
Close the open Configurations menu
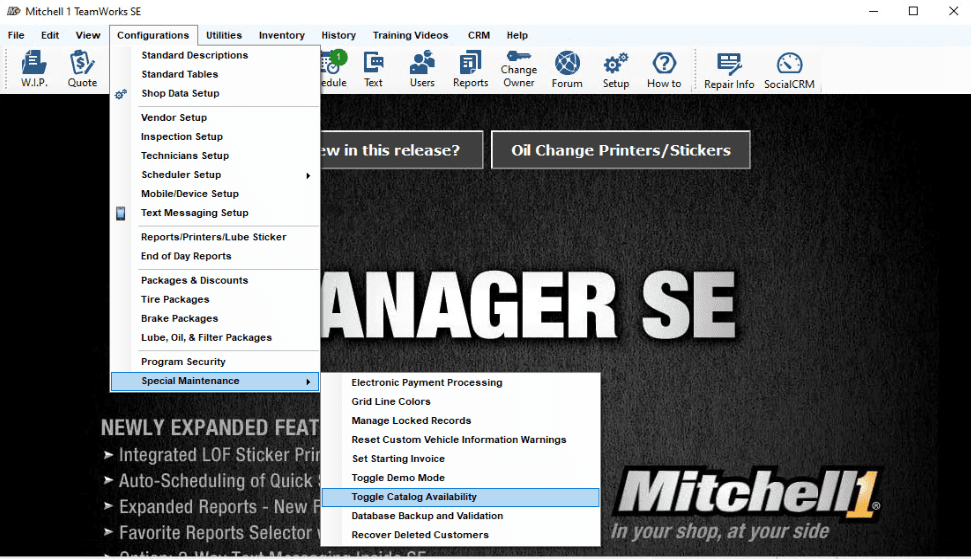point(153,35)
